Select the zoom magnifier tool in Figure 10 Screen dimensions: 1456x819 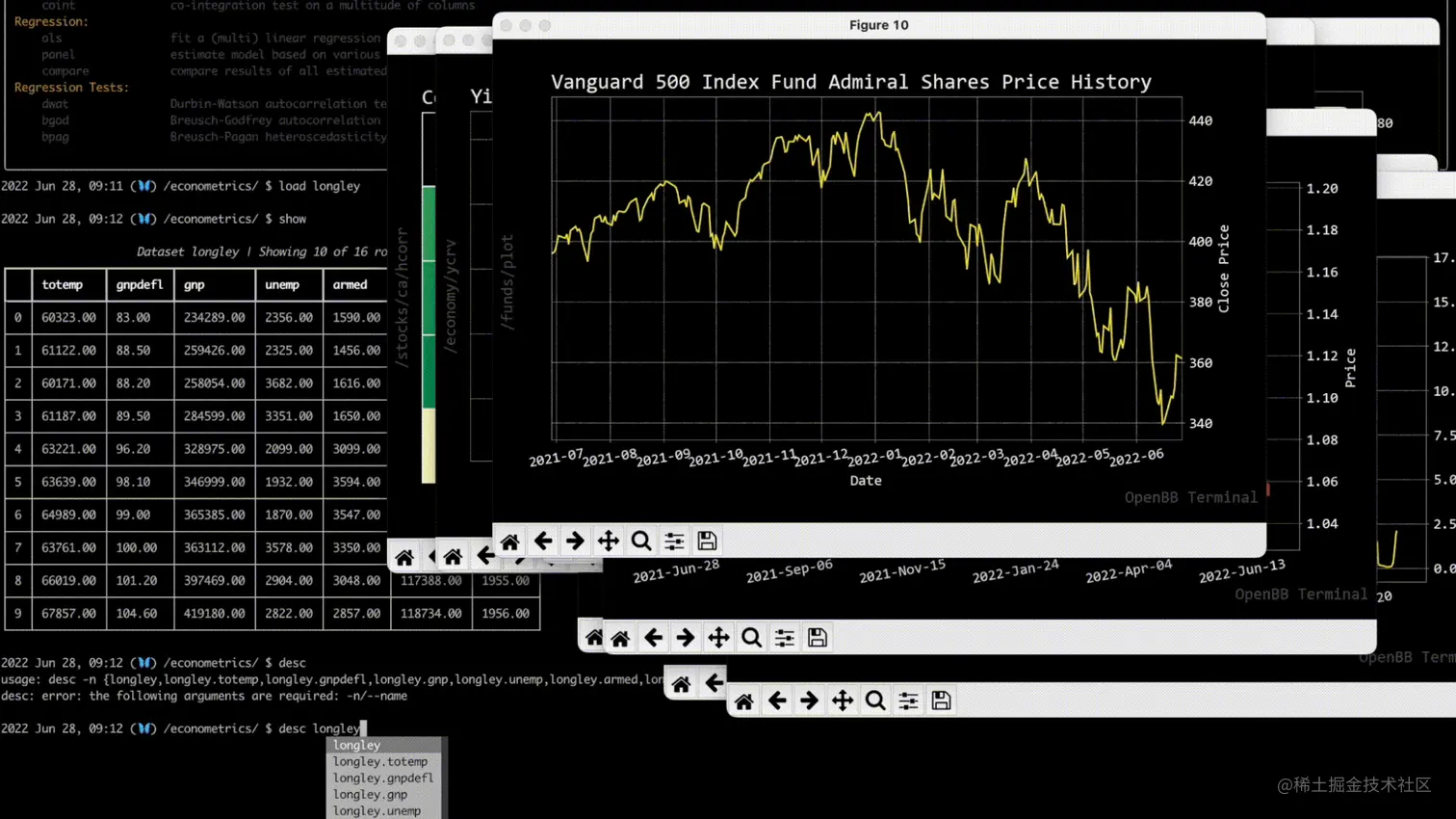(x=641, y=542)
